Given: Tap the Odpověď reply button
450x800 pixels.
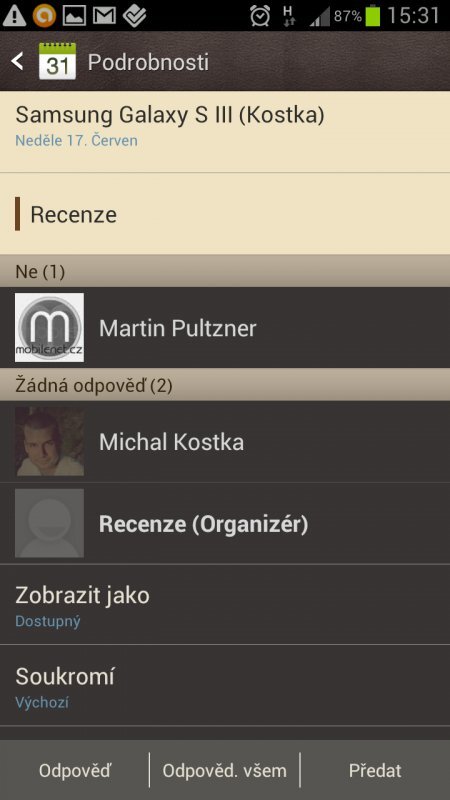Looking at the screenshot, I should coord(74,770).
